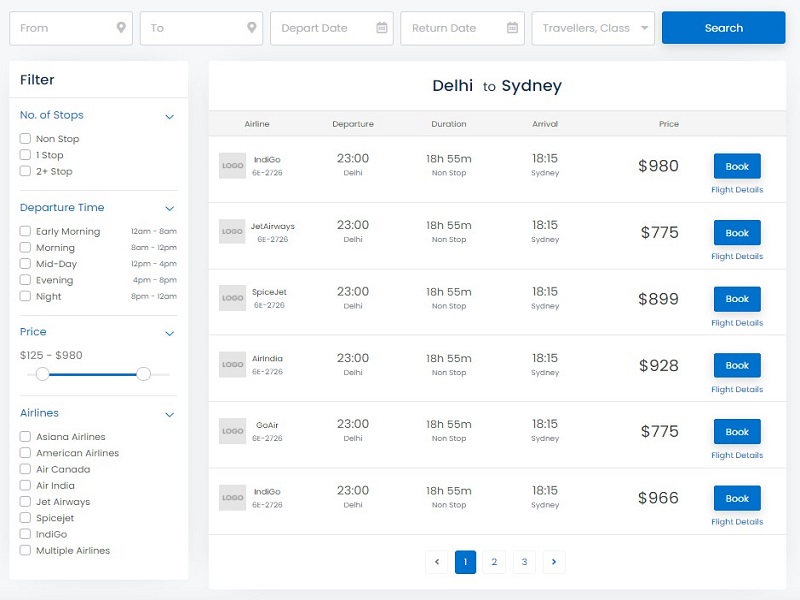Open the Depart Date calendar icon
Image resolution: width=800 pixels, height=600 pixels.
click(382, 28)
